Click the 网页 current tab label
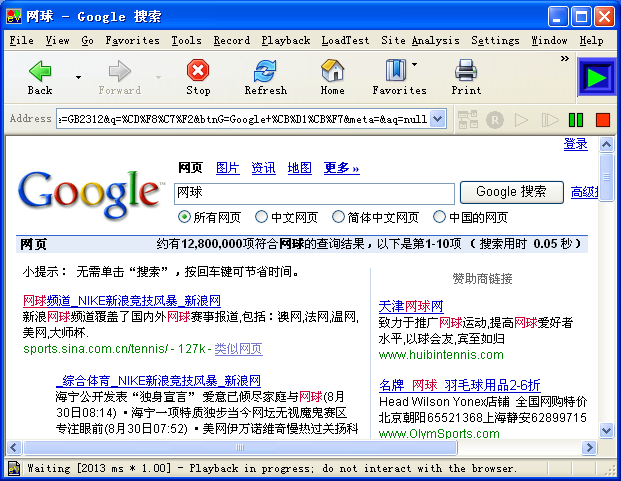This screenshot has width=621, height=481. [190, 168]
